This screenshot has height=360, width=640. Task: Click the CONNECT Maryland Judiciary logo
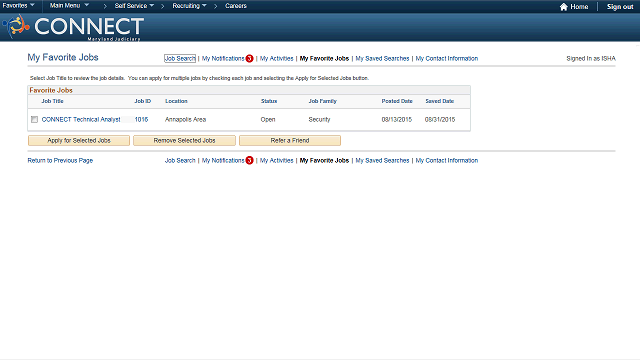73,27
